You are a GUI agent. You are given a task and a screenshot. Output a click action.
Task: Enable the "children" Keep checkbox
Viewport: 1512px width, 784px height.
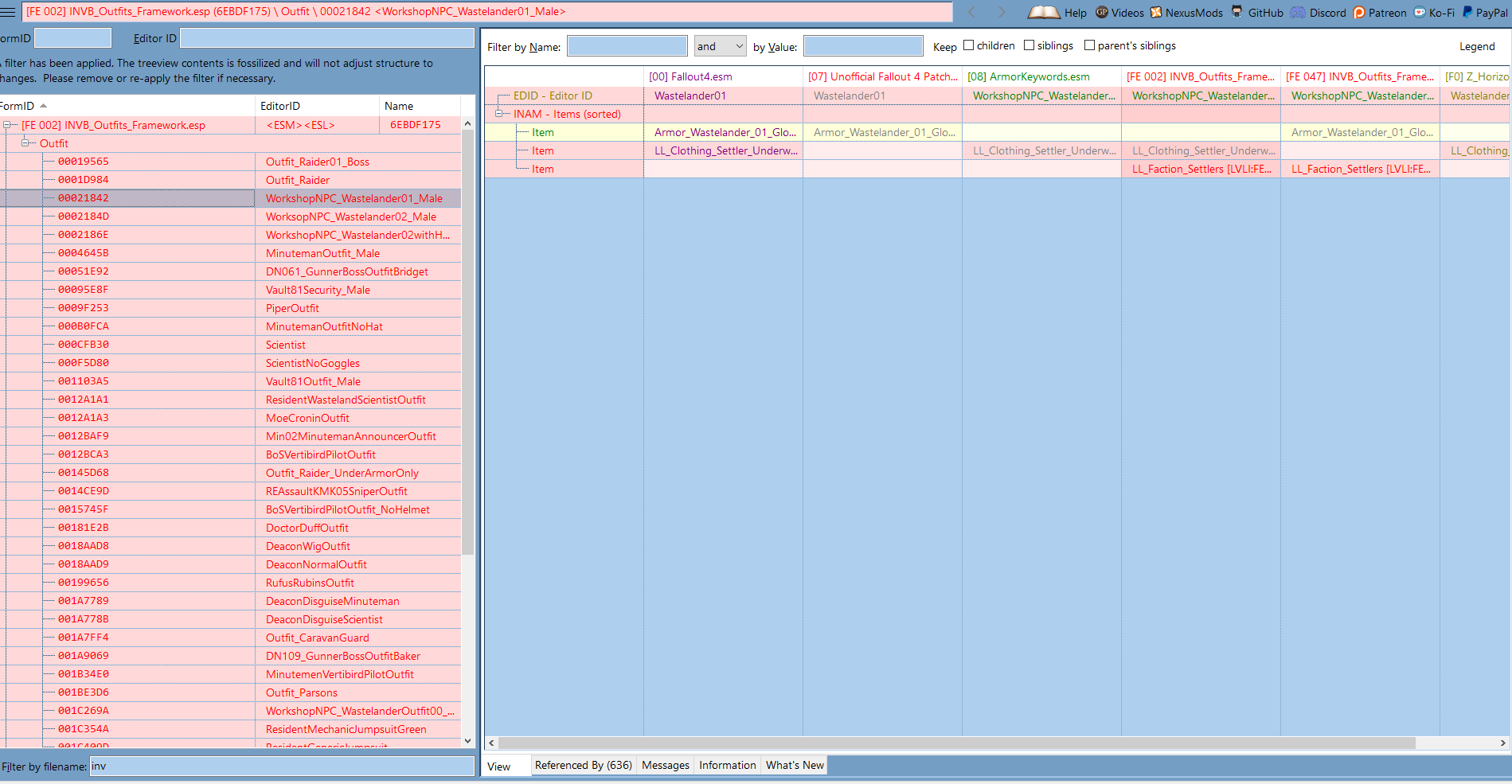(968, 45)
